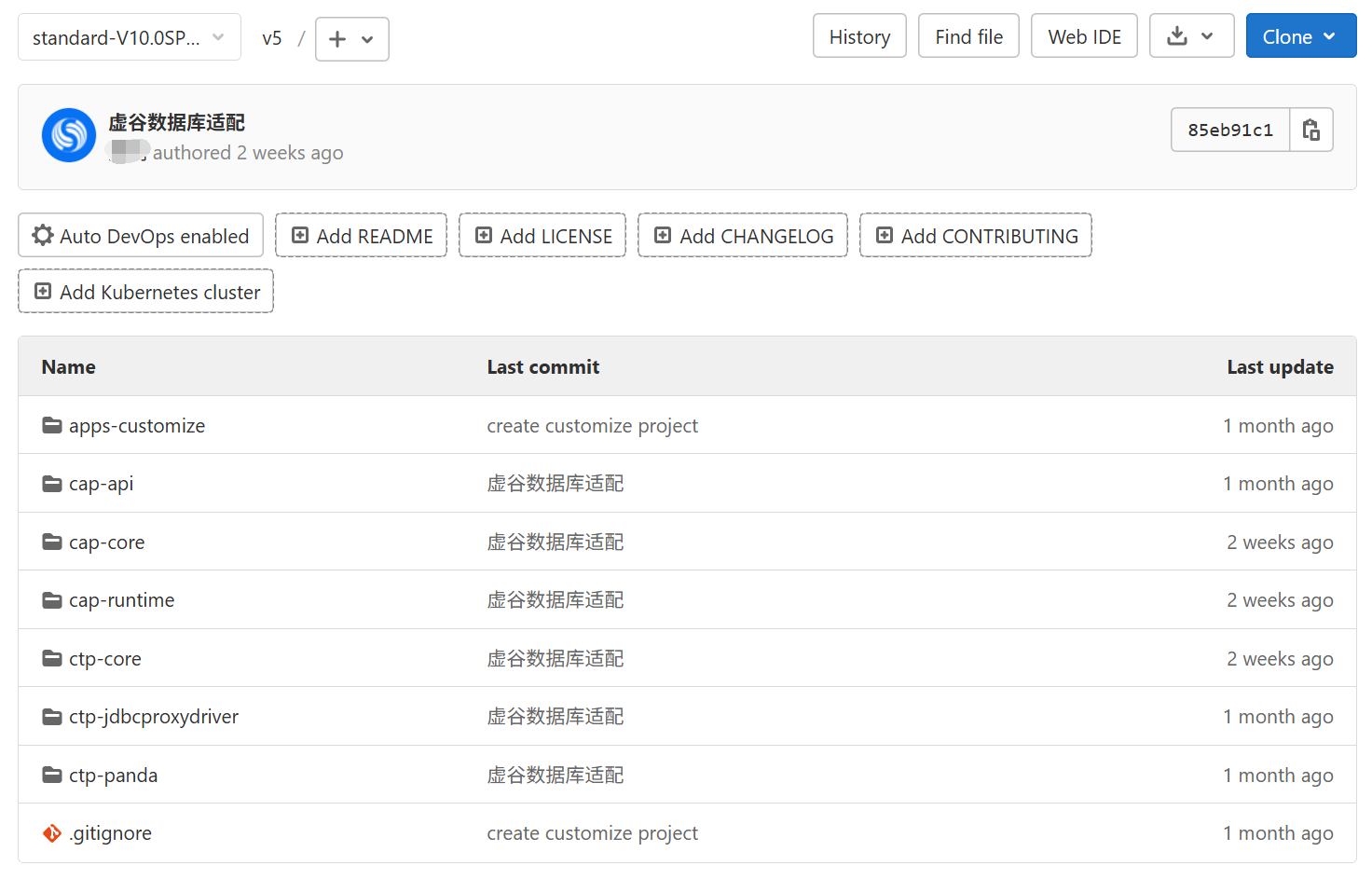Click the Name column header

[69, 367]
